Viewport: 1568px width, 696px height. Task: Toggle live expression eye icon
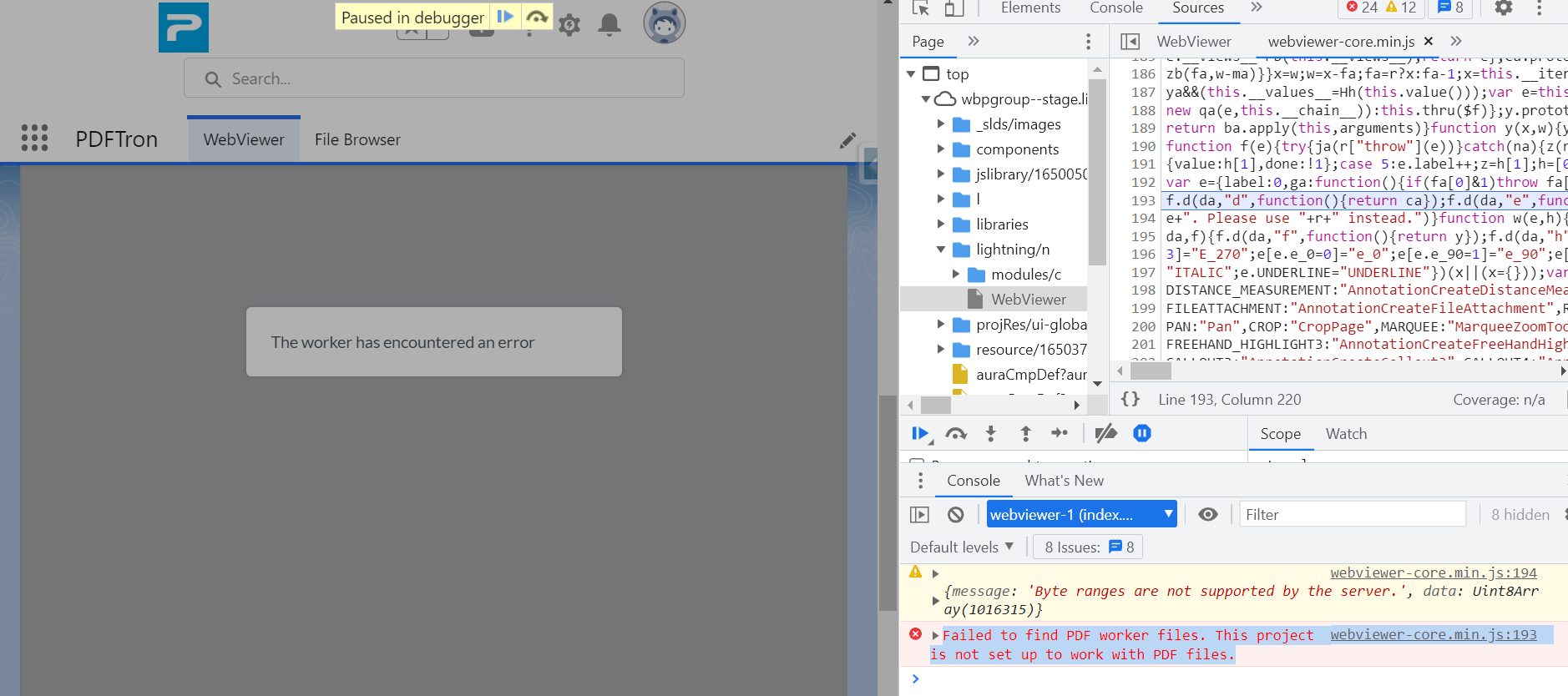(x=1207, y=515)
